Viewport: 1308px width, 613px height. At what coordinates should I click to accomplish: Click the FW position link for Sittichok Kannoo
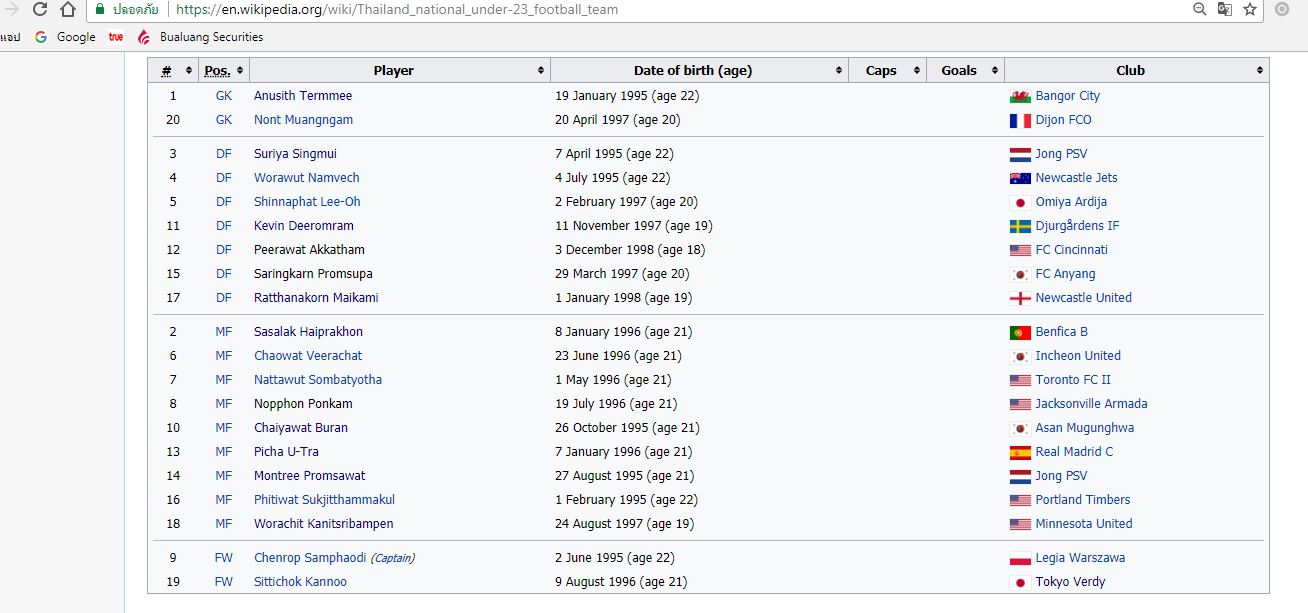click(223, 582)
